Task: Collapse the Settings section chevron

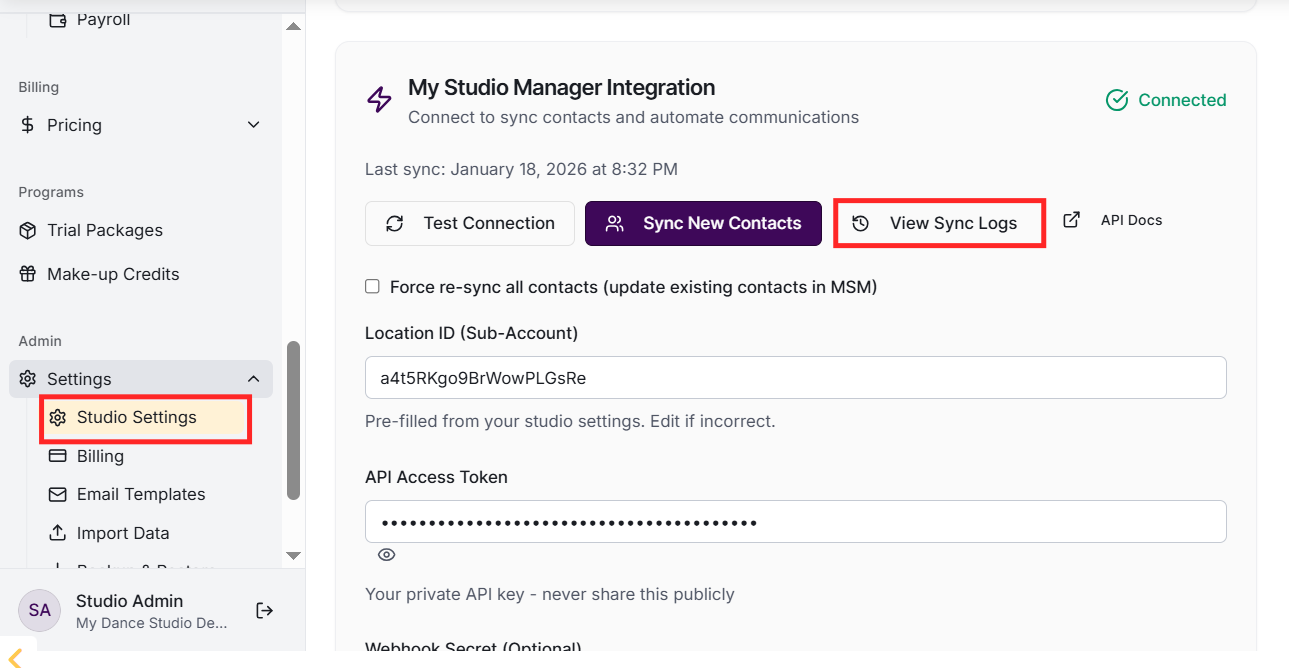Action: [254, 379]
